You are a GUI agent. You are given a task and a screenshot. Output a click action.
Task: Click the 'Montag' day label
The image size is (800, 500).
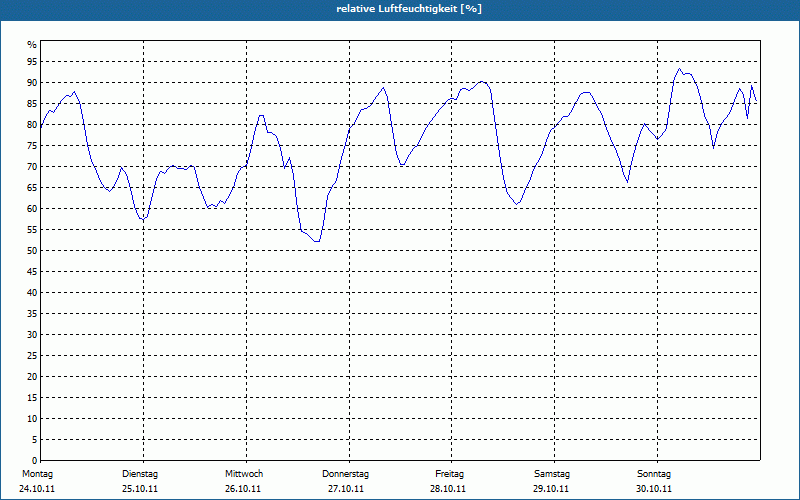37,474
